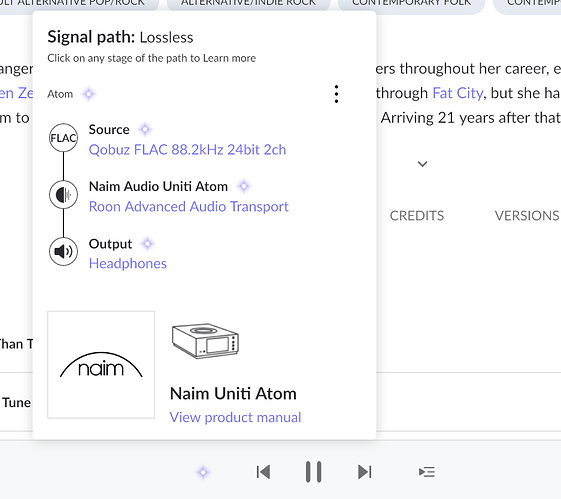The height and width of the screenshot is (499, 561).
Task: Expand the album description chevron
Action: tap(423, 164)
